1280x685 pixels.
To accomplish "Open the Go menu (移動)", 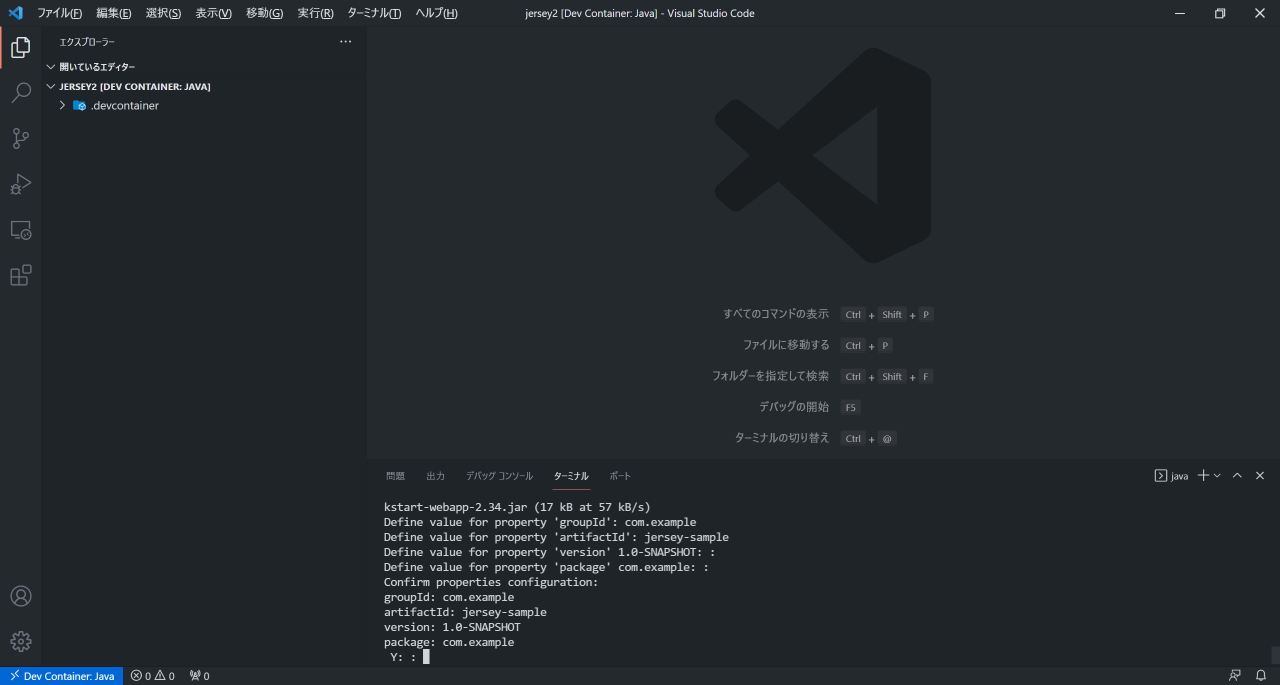I will point(264,13).
